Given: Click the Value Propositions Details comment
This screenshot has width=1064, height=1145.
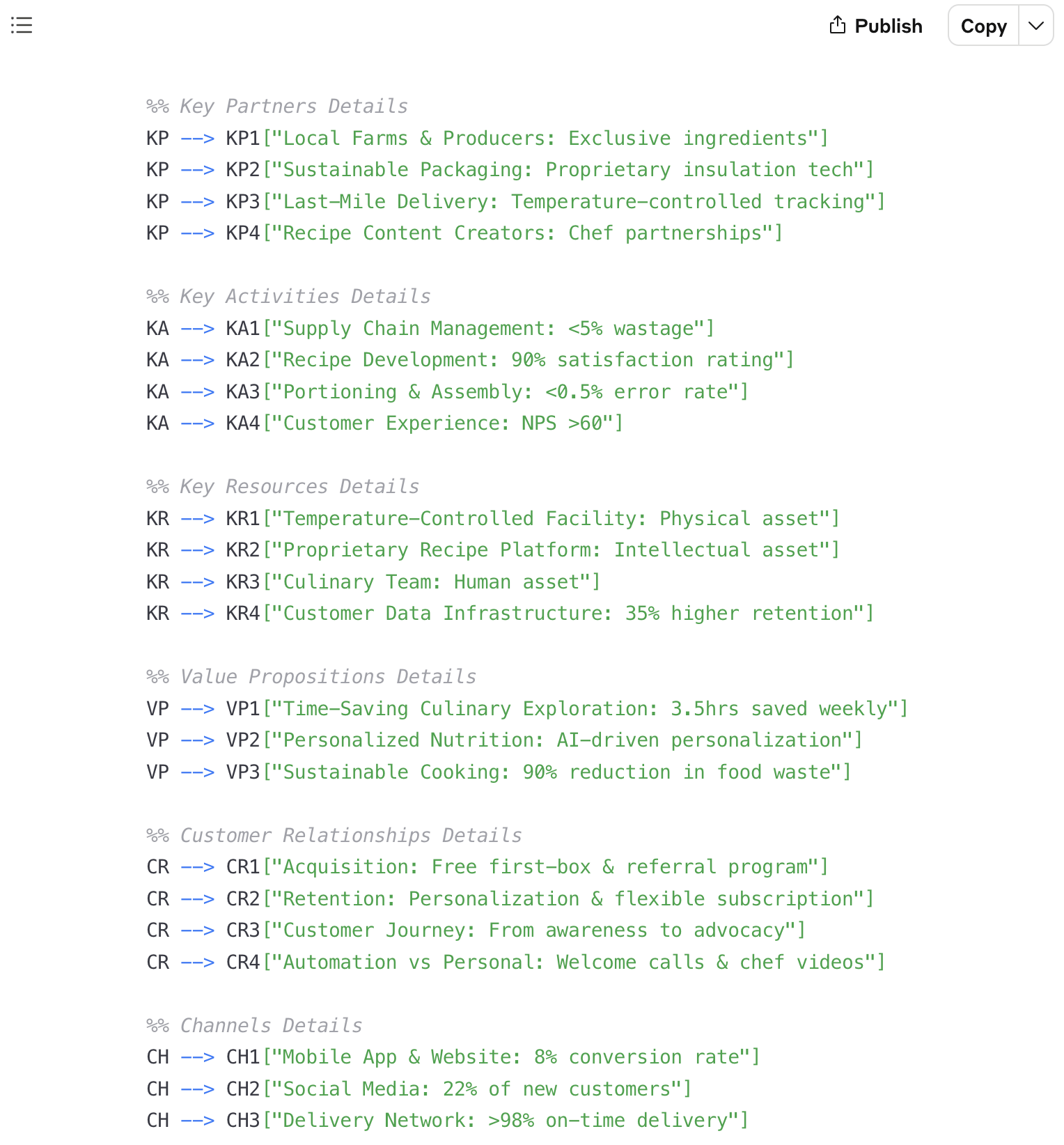Looking at the screenshot, I should click(311, 676).
